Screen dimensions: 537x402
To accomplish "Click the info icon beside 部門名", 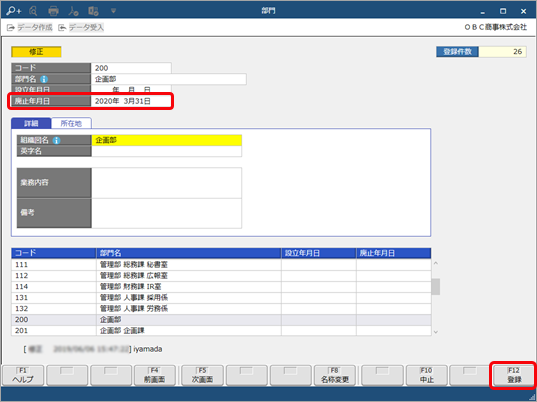I will click(x=44, y=79).
